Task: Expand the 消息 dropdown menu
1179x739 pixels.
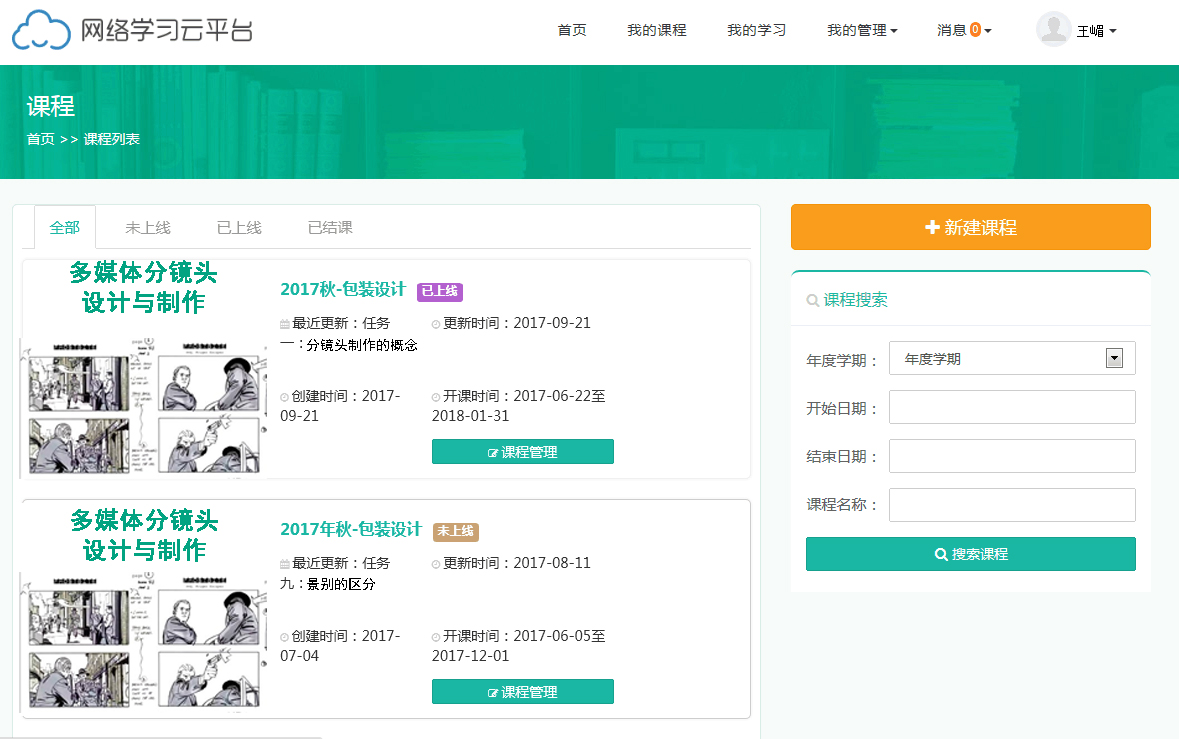Action: (963, 30)
